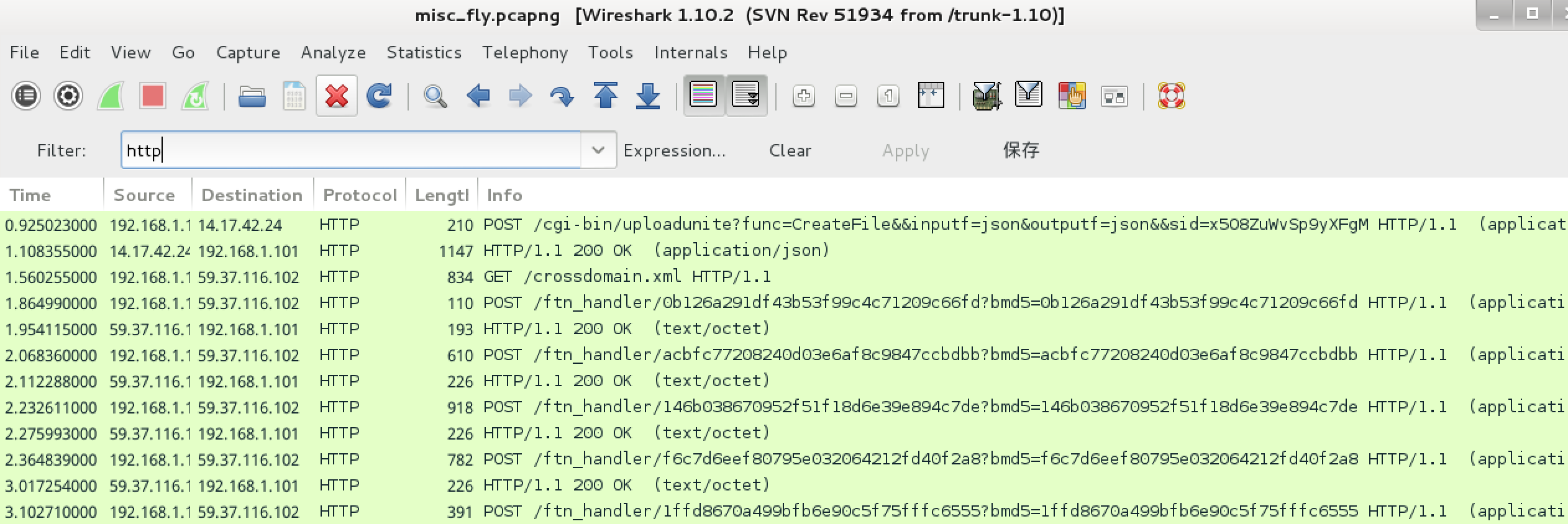Zoom out packet list text
1568x524 pixels.
(846, 96)
